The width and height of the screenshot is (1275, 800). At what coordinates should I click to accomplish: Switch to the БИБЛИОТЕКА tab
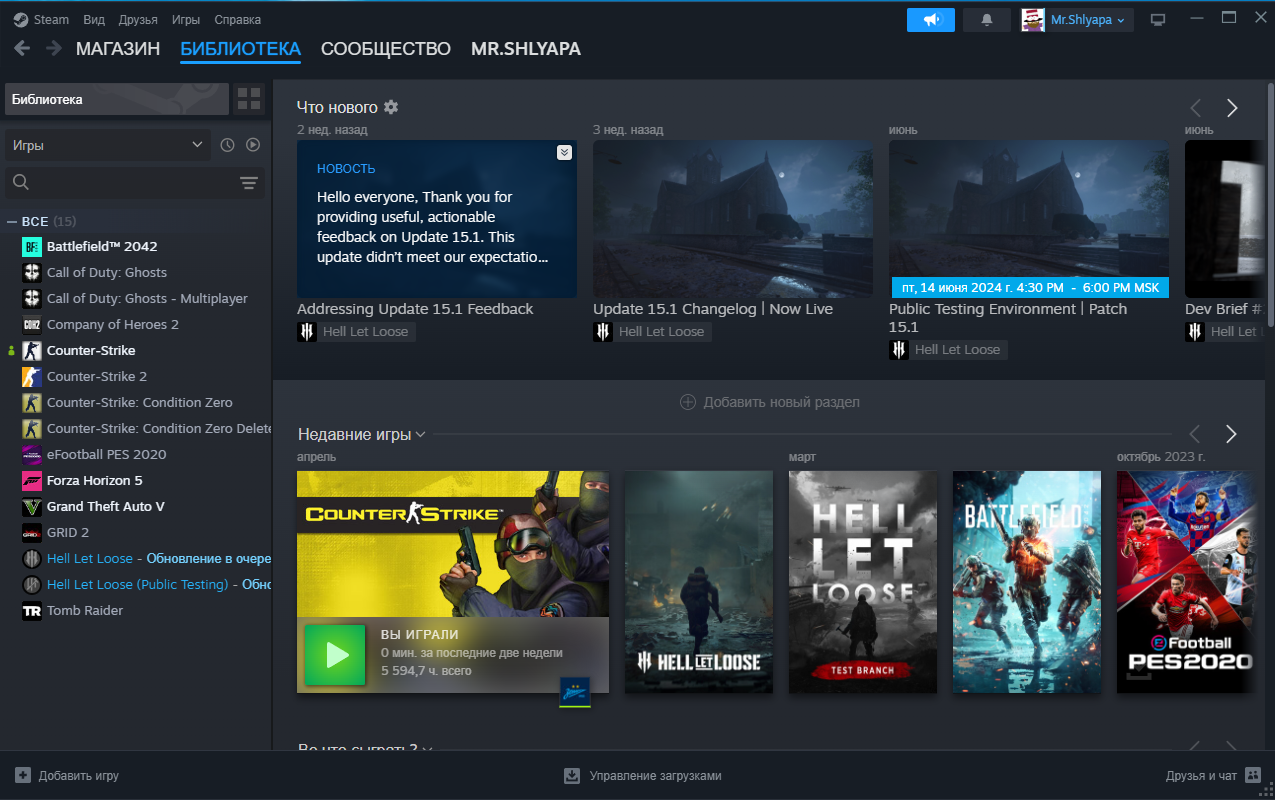coord(241,49)
